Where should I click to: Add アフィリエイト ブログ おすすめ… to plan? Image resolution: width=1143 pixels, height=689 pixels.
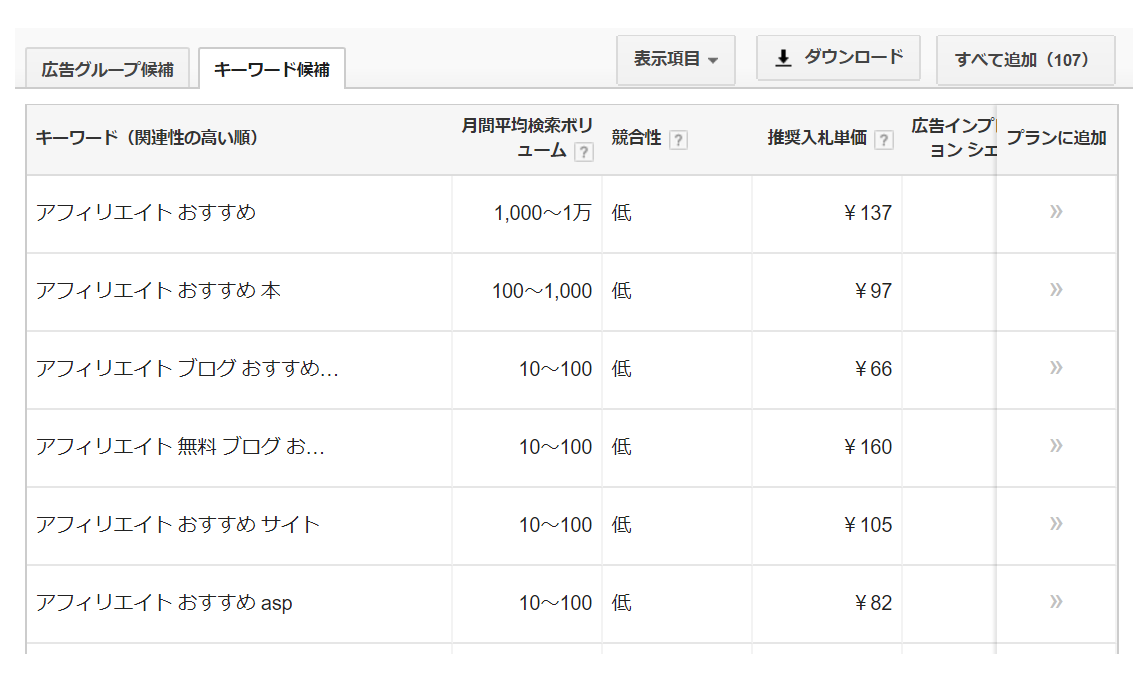[x=1056, y=368]
